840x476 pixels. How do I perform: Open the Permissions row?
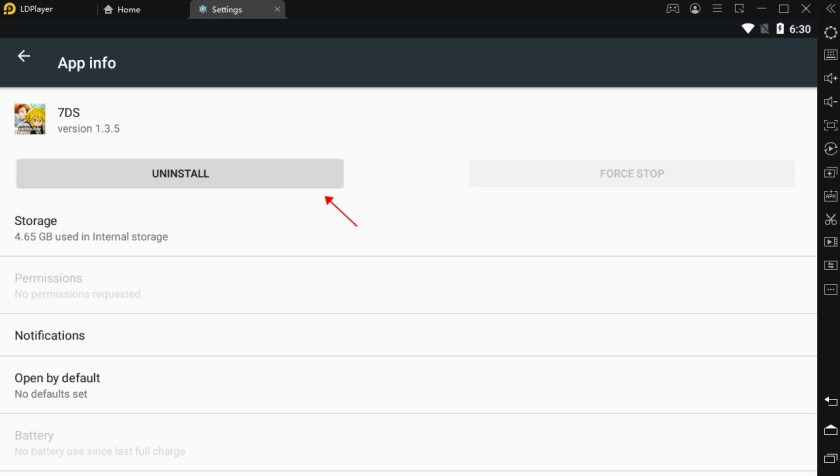tap(408, 285)
